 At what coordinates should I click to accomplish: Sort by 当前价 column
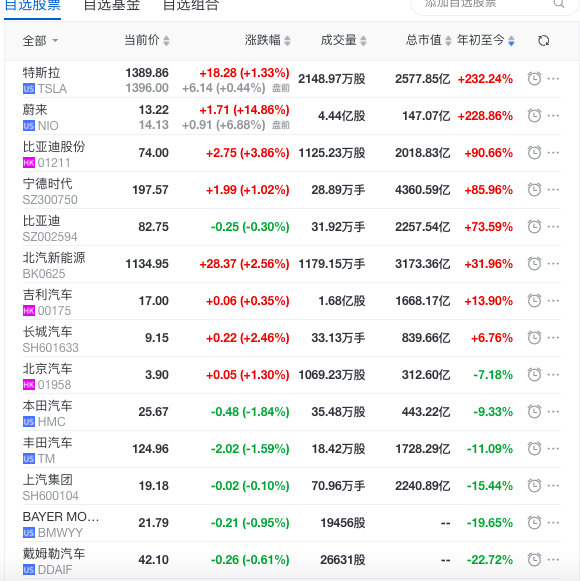pyautogui.click(x=147, y=40)
